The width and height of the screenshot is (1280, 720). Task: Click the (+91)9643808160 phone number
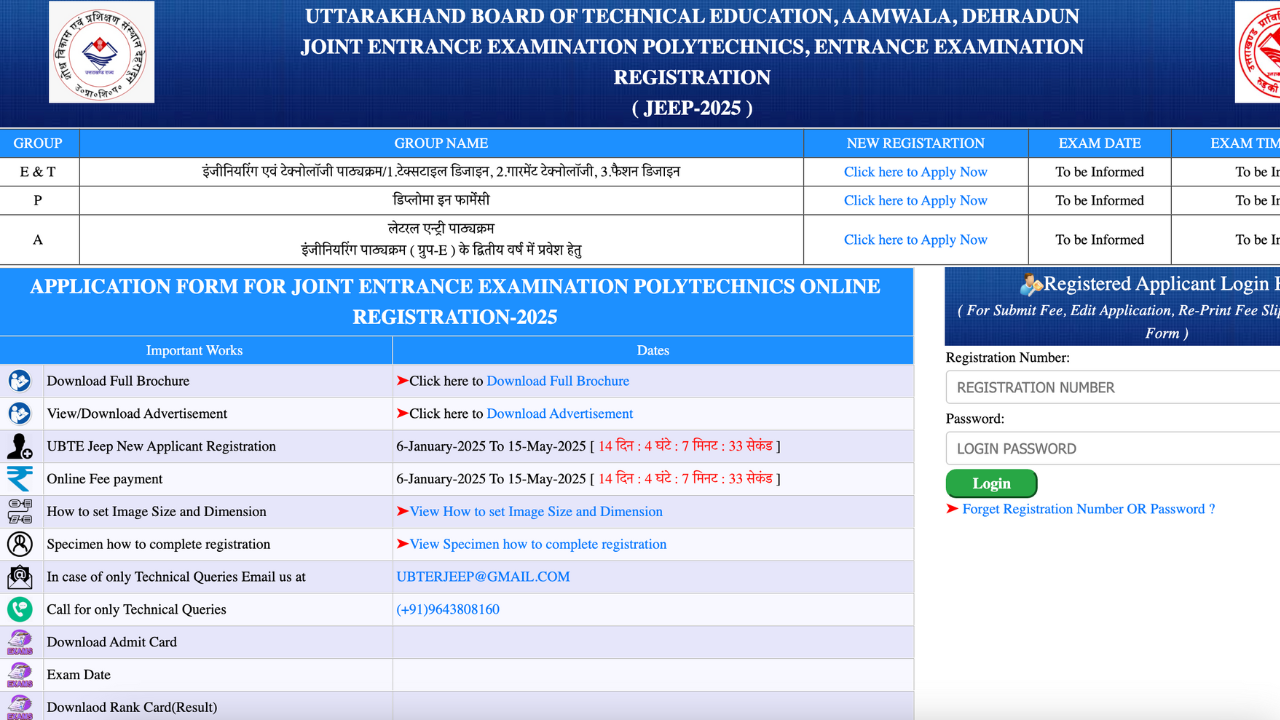coord(448,609)
